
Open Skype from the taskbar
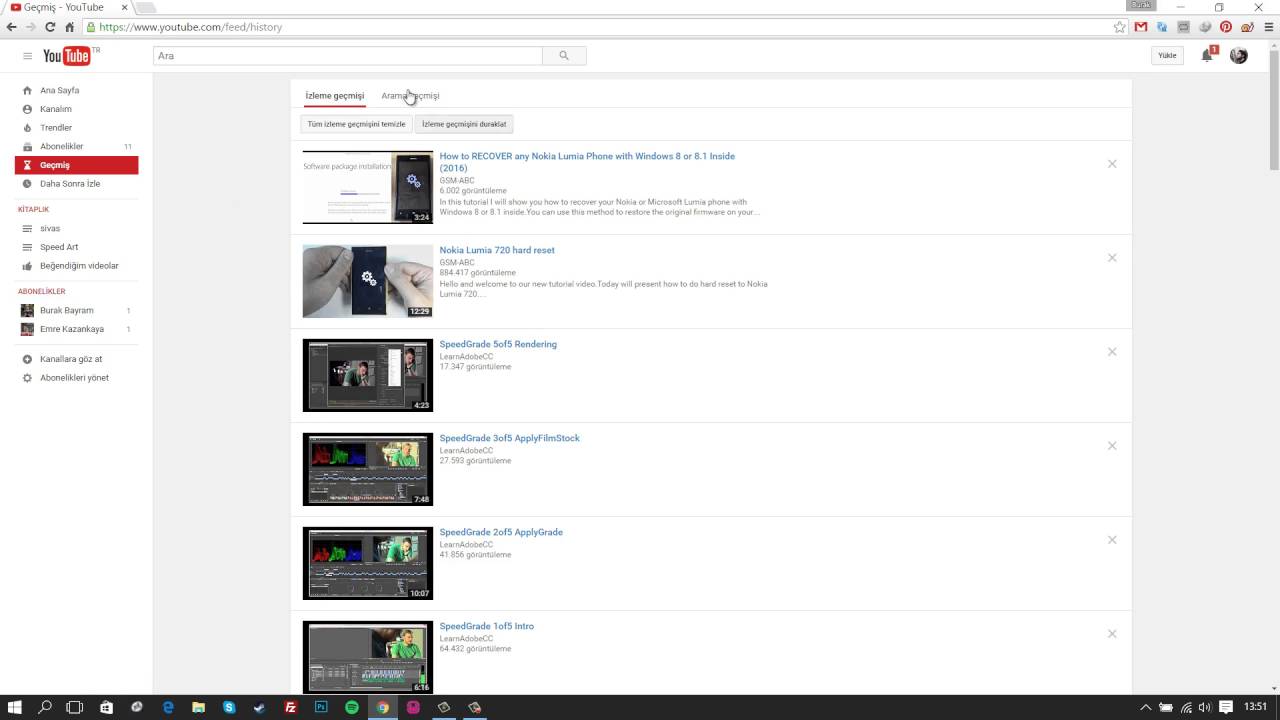point(229,707)
